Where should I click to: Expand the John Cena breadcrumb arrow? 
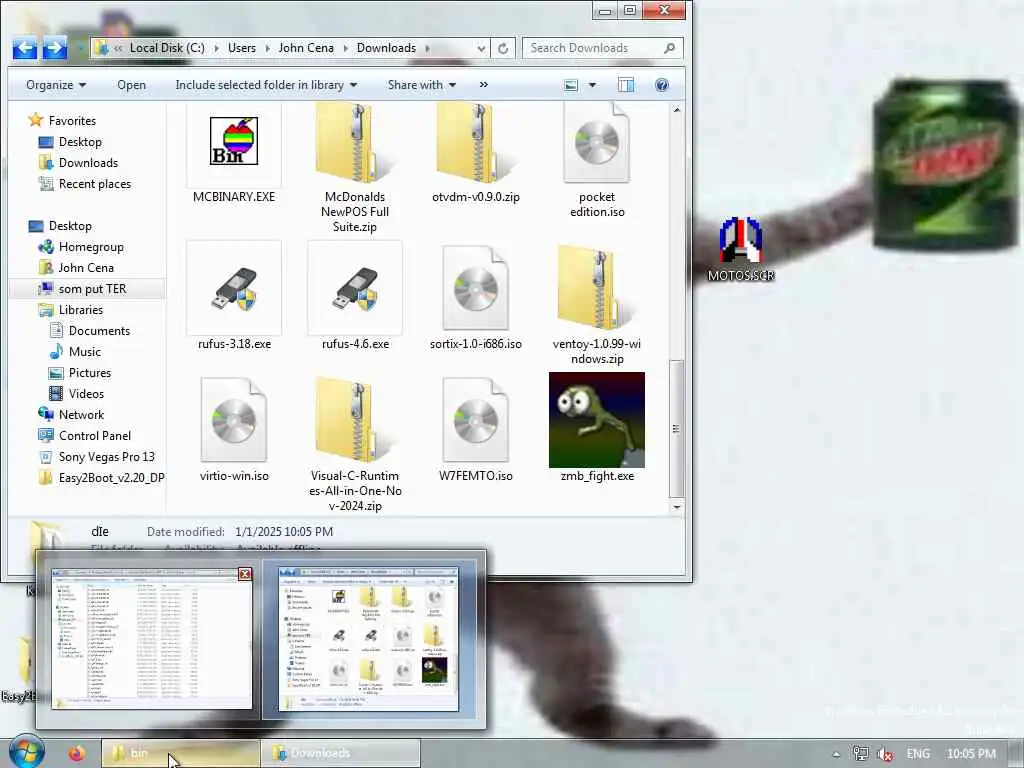345,48
